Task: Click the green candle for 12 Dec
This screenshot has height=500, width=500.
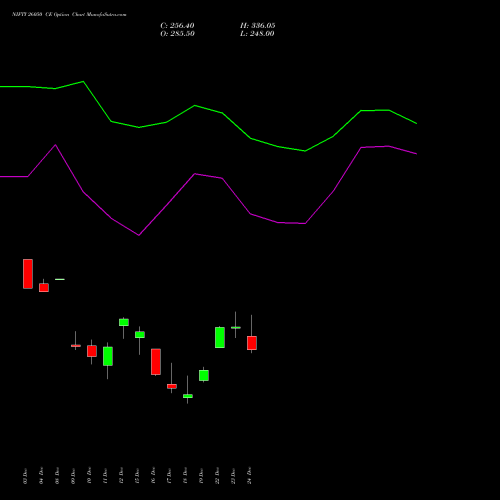Action: pyautogui.click(x=124, y=322)
